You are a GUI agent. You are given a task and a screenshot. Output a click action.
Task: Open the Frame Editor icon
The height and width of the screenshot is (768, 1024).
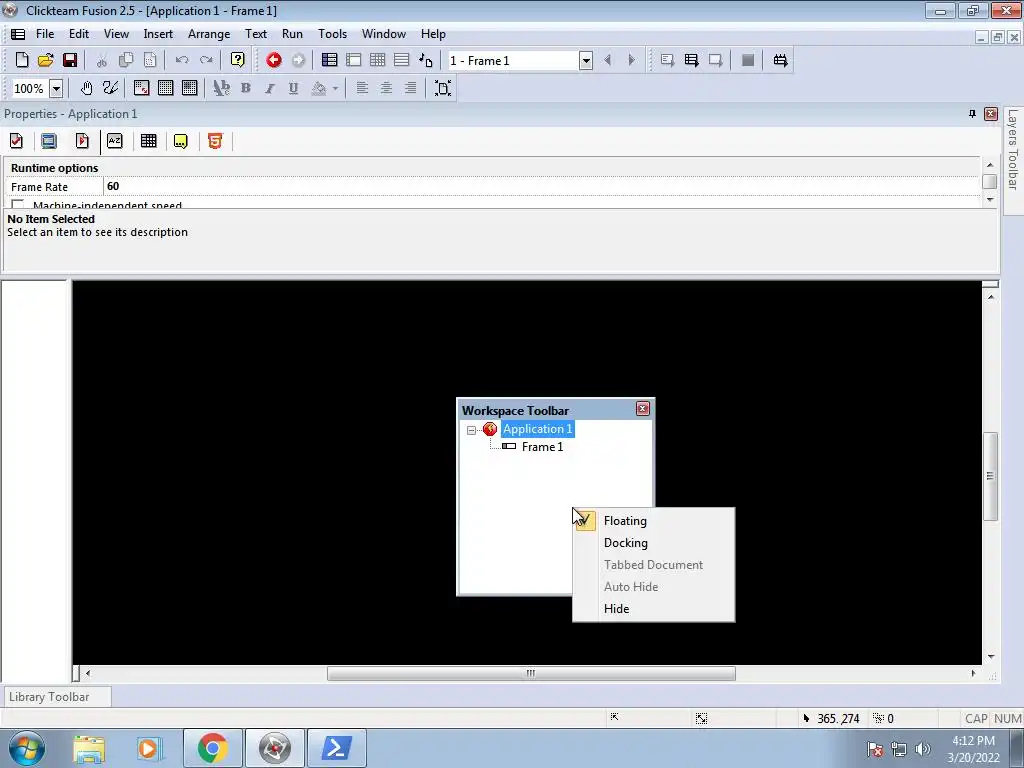pyautogui.click(x=354, y=61)
